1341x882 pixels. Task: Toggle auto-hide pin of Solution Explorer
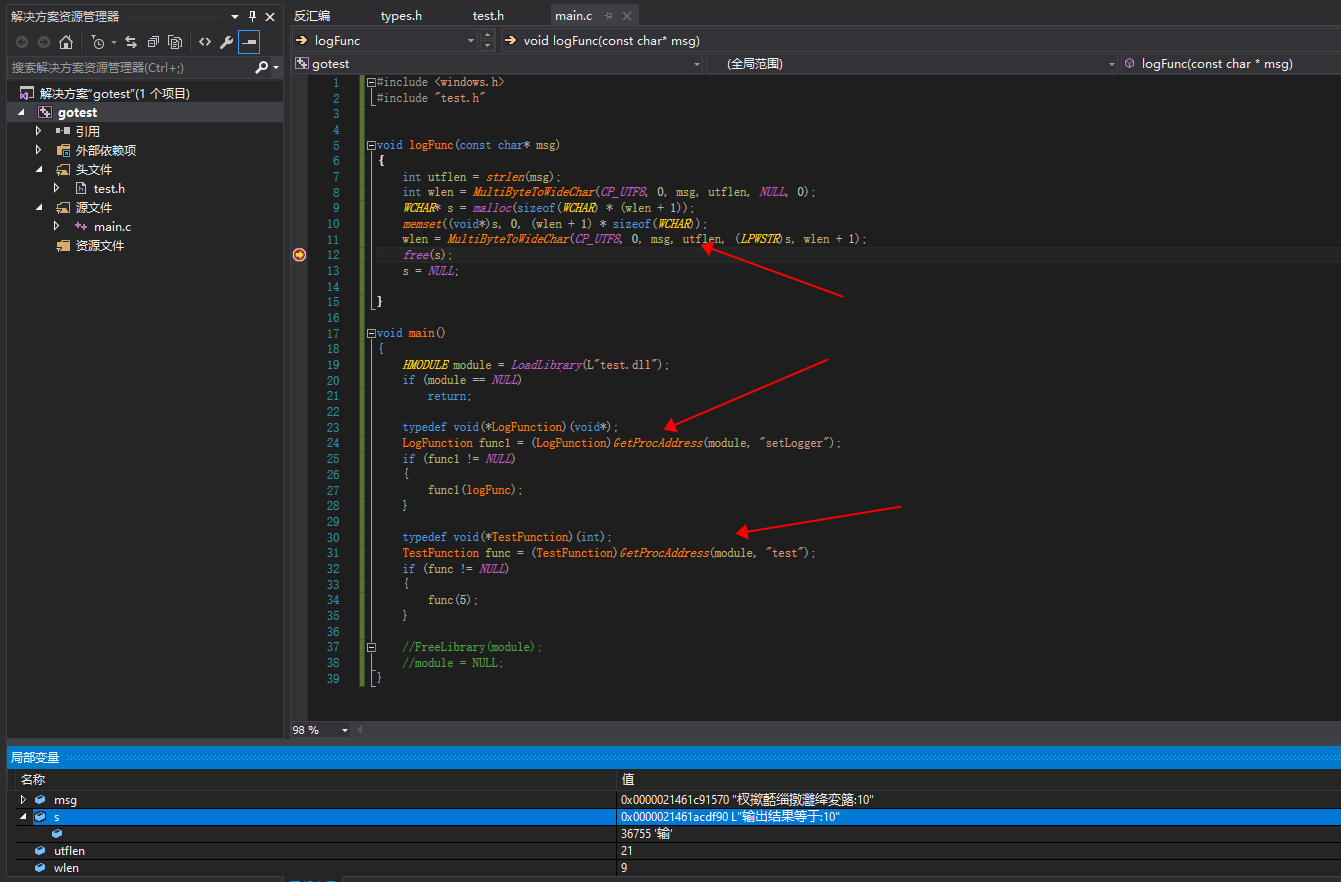click(x=252, y=16)
